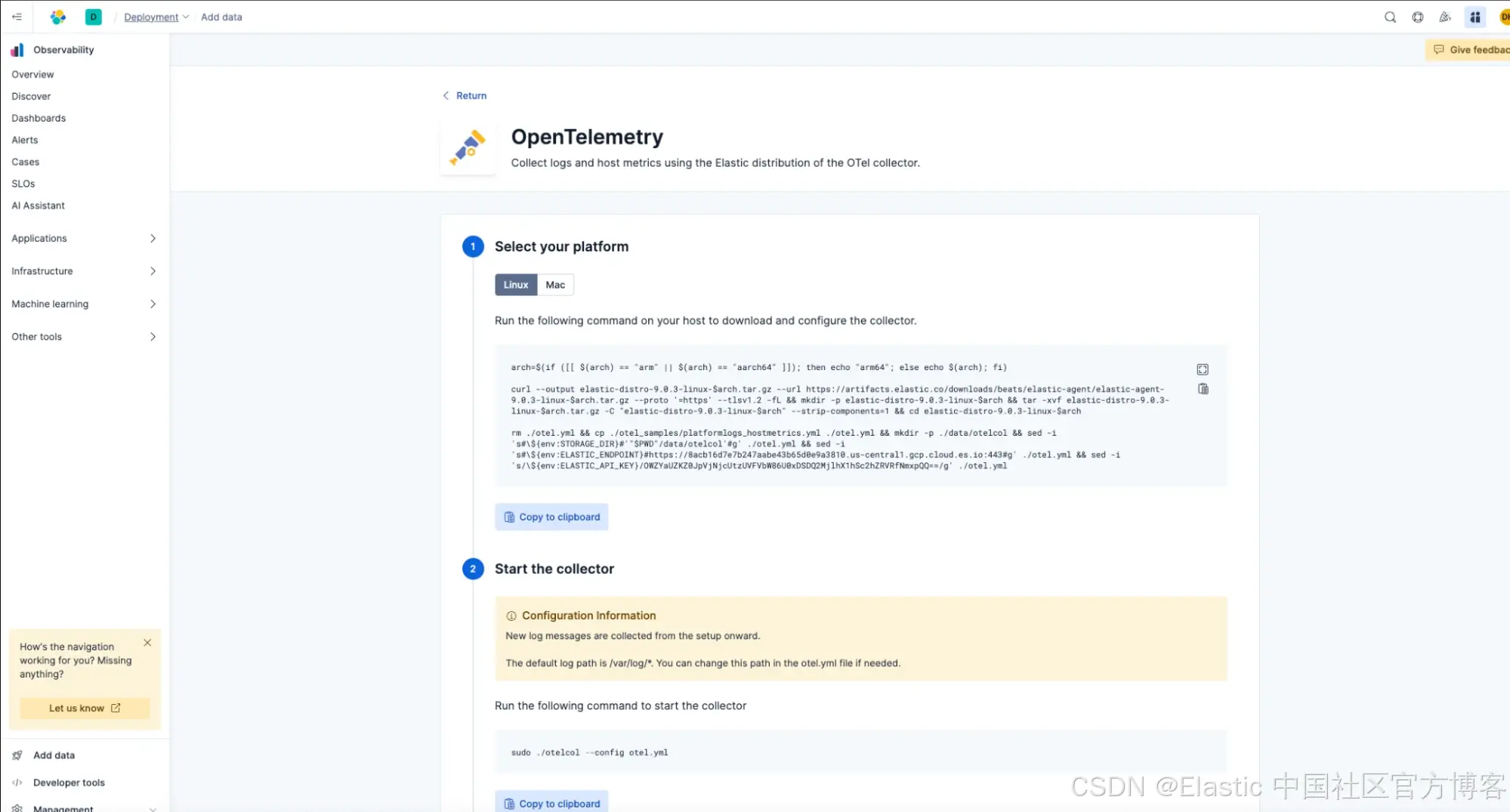This screenshot has width=1510, height=812.
Task: Click the Observability sidebar heading
Action: click(x=63, y=50)
